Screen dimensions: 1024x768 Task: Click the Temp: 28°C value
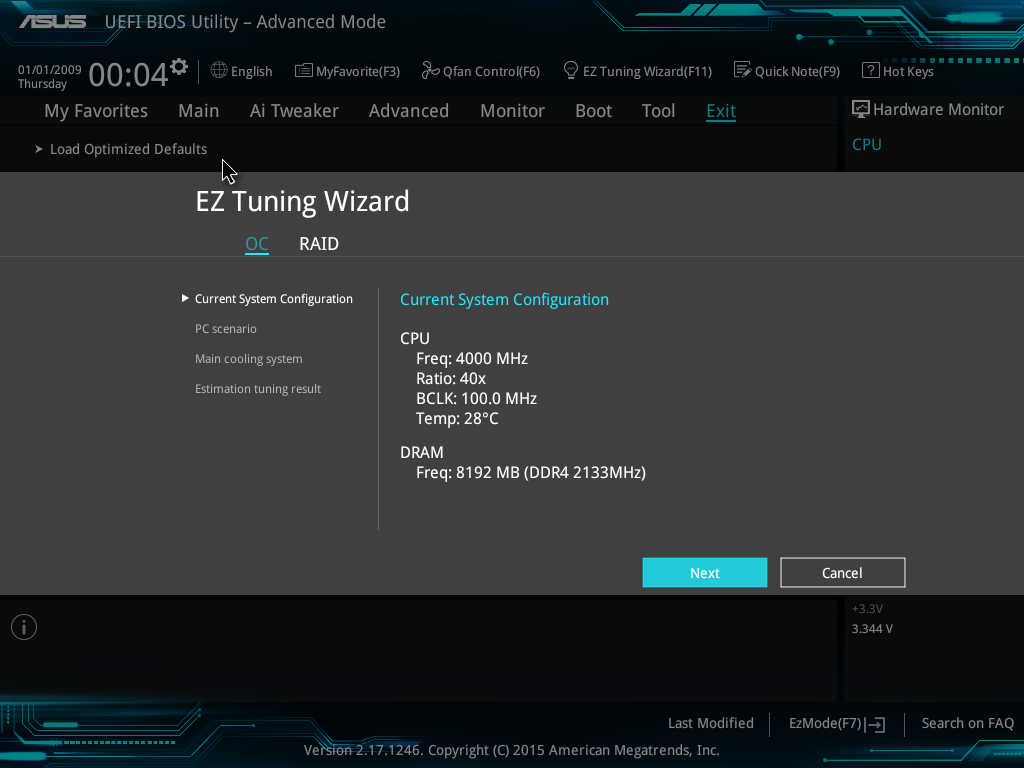457,419
